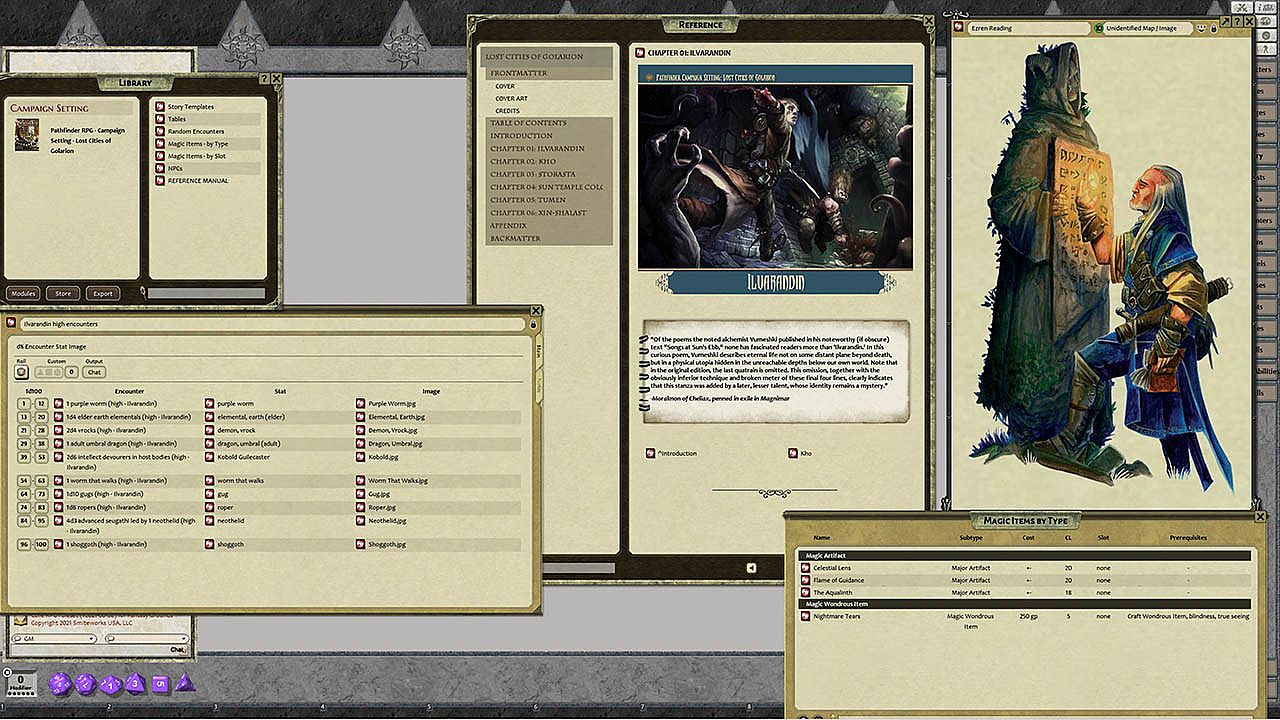The image size is (1280, 720).
Task: Open the REFERENCE MANUAL link icon
Action: click(159, 181)
